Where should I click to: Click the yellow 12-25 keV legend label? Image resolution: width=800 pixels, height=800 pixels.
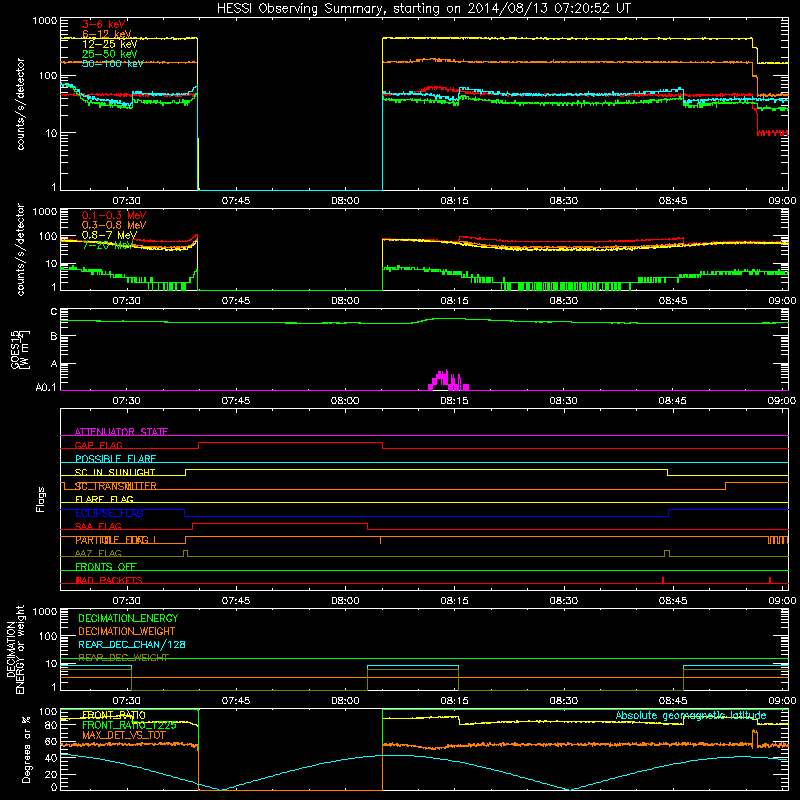109,44
